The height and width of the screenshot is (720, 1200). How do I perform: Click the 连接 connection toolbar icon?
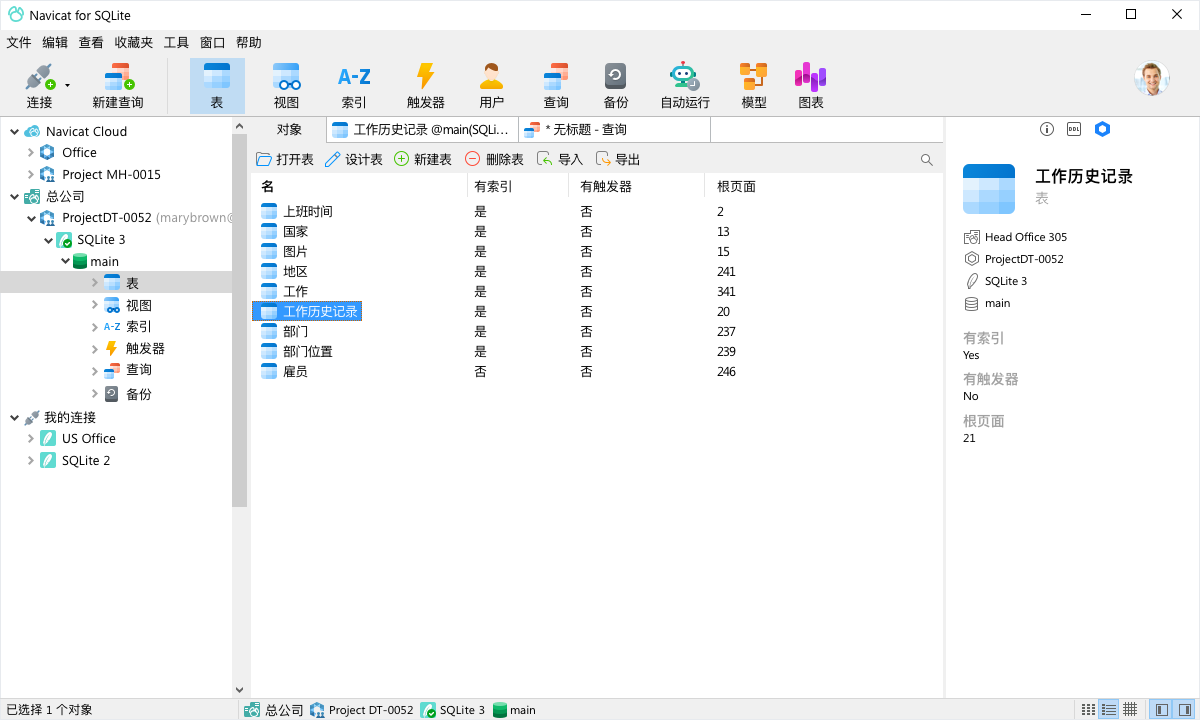pyautogui.click(x=39, y=86)
